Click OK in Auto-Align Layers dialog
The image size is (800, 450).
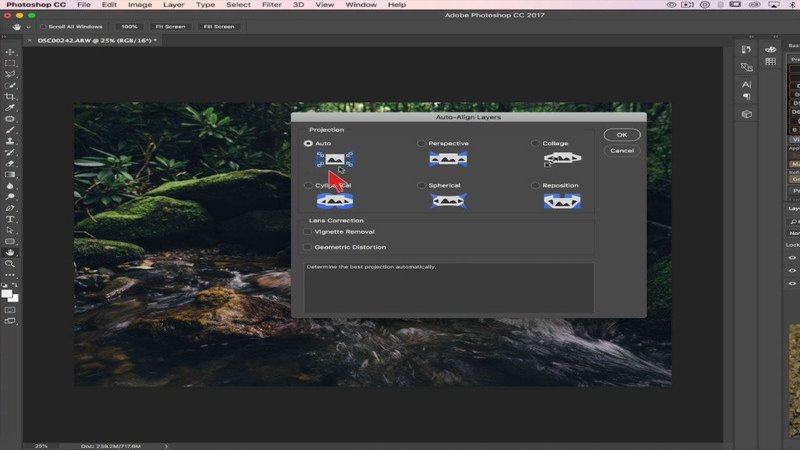tap(621, 135)
